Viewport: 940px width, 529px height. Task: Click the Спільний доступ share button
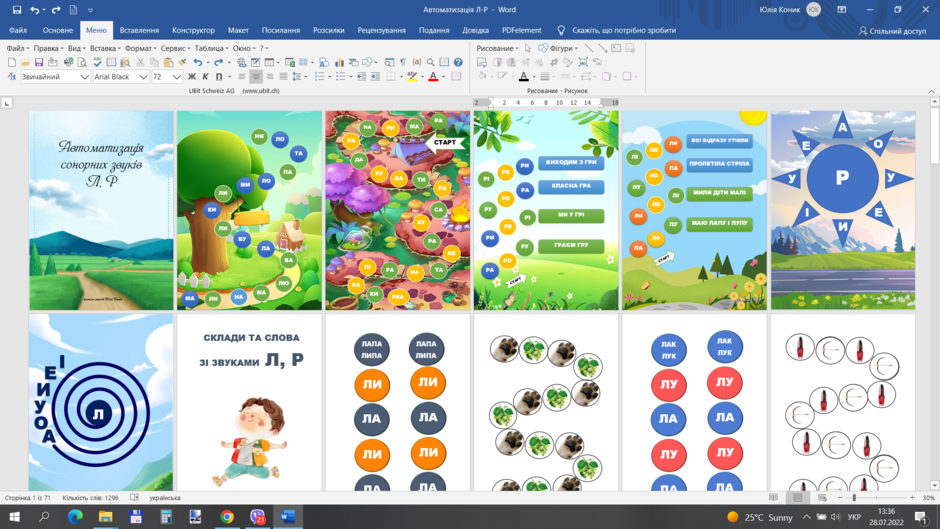892,31
